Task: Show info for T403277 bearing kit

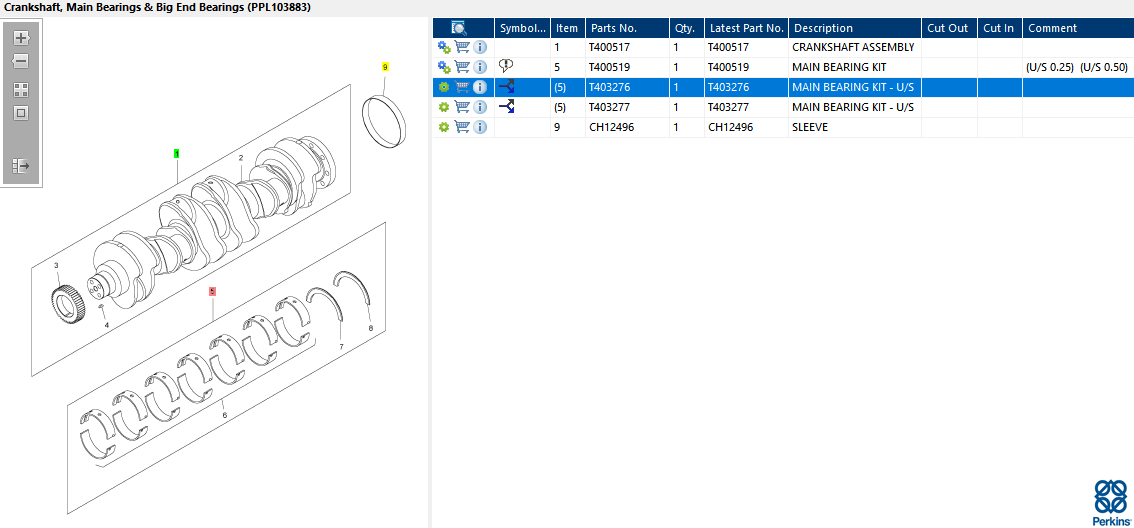Action: pos(480,107)
